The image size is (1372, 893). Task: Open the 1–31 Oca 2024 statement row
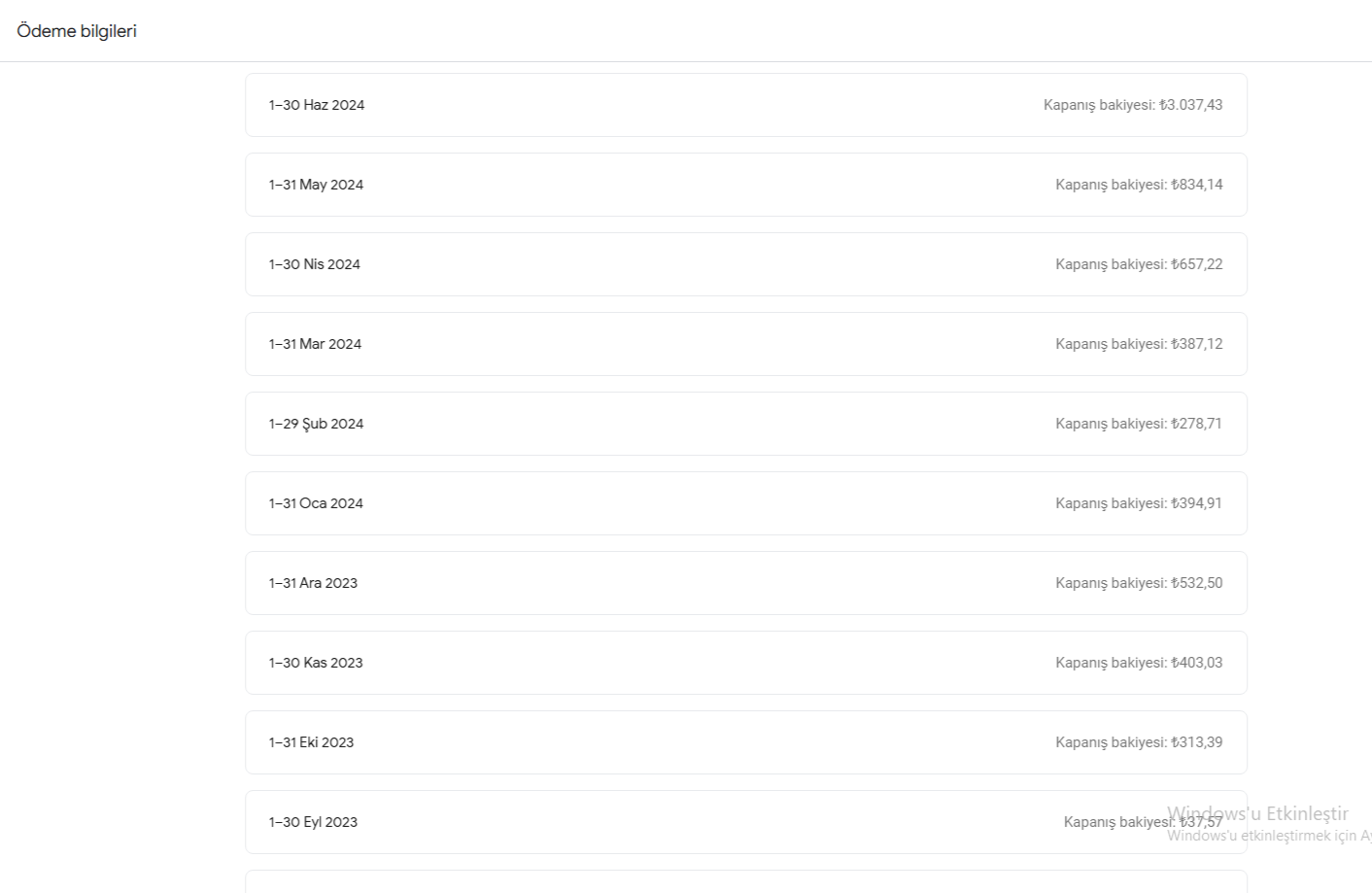pos(746,503)
